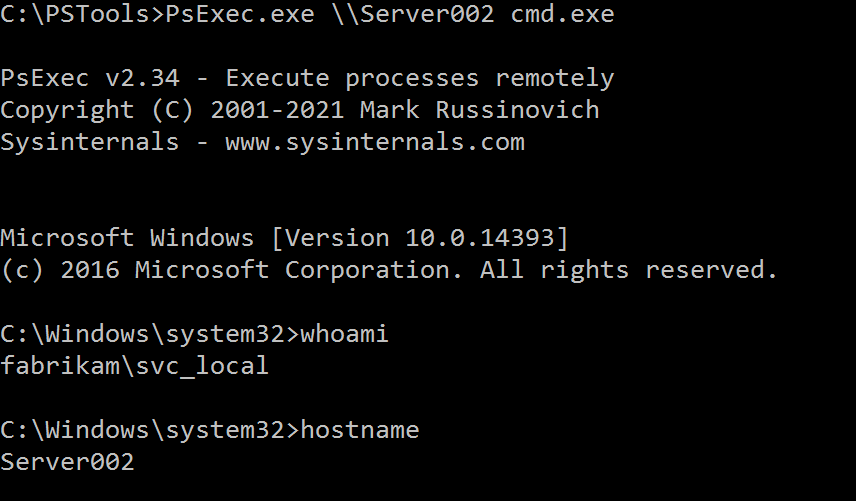Click the PsExec v2.34 version text
The image size is (856, 501).
97,78
